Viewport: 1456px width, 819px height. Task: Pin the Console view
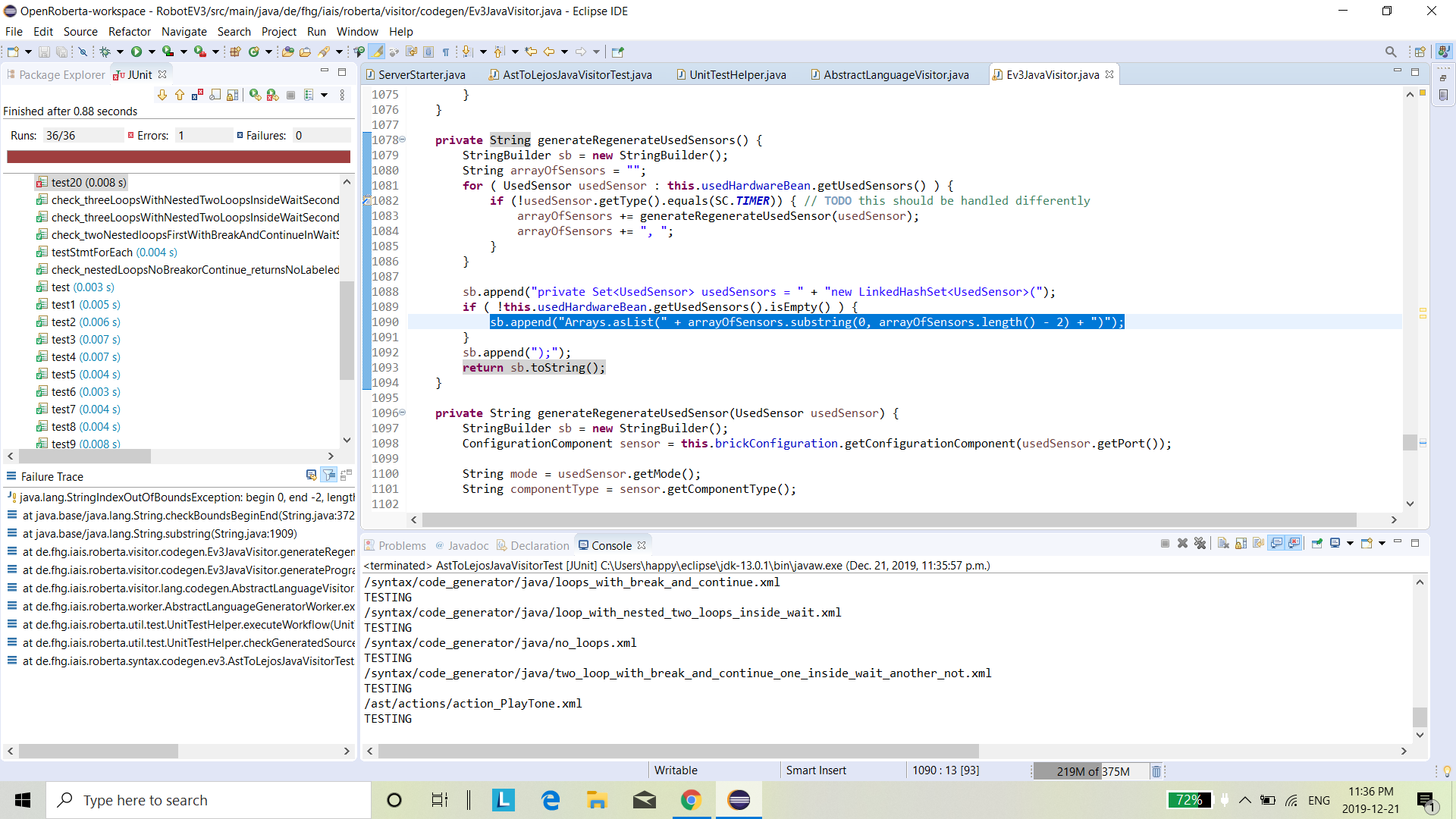[x=1315, y=543]
